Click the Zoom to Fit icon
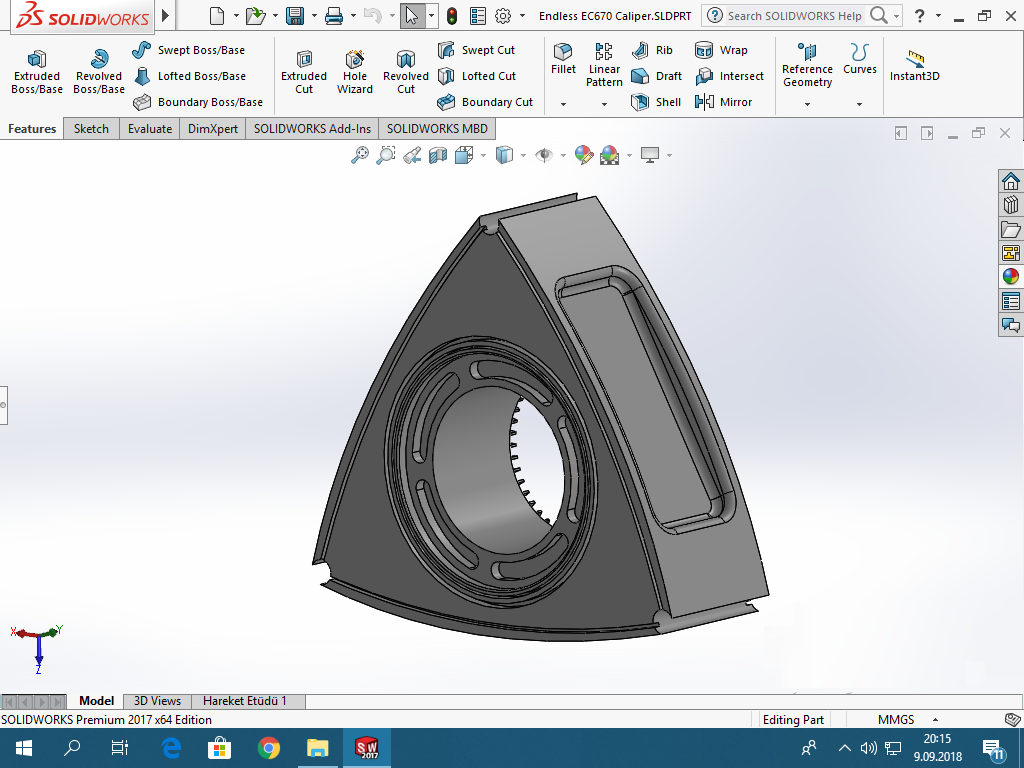 360,155
